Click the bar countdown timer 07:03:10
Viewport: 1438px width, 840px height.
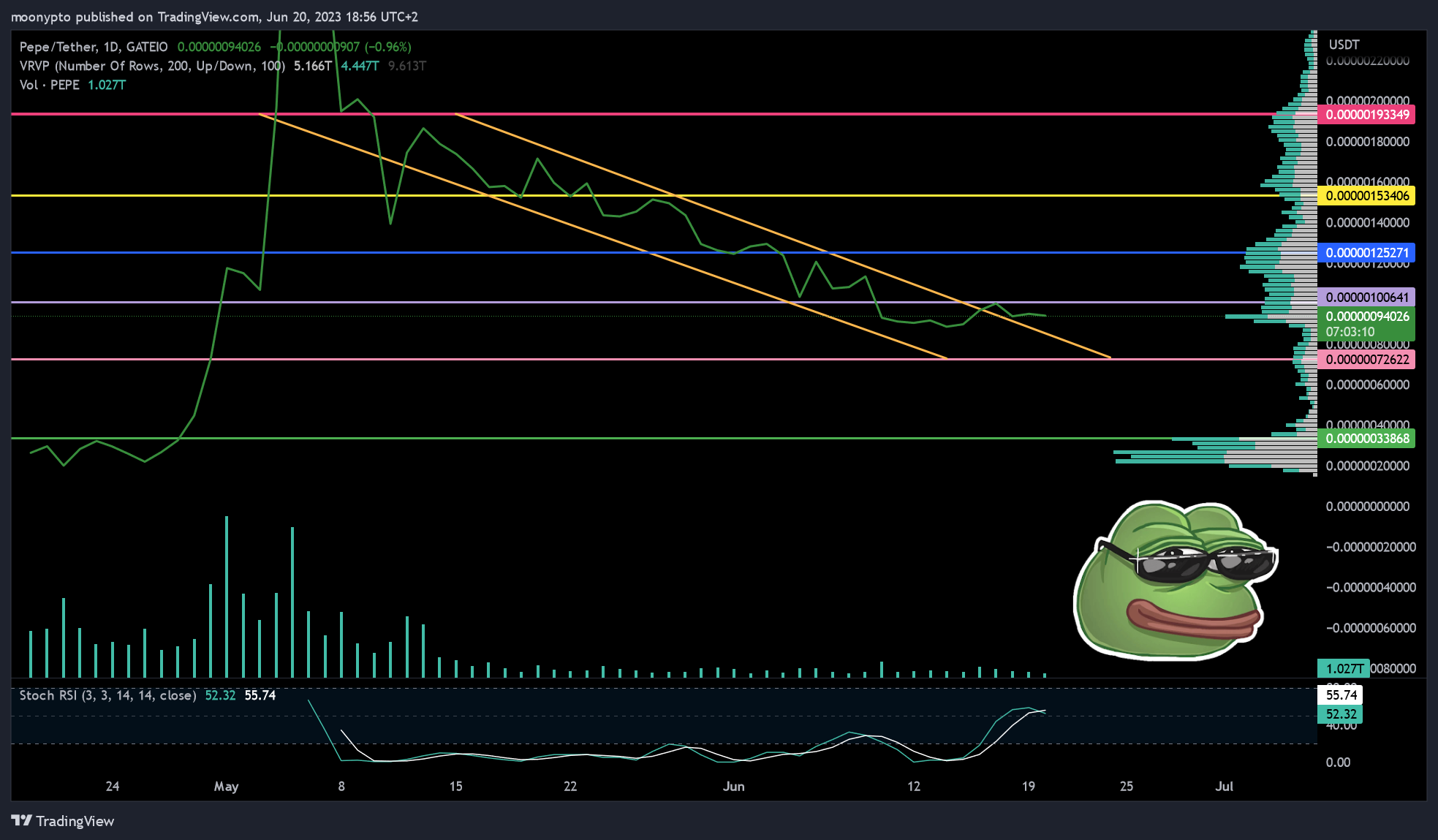point(1350,332)
